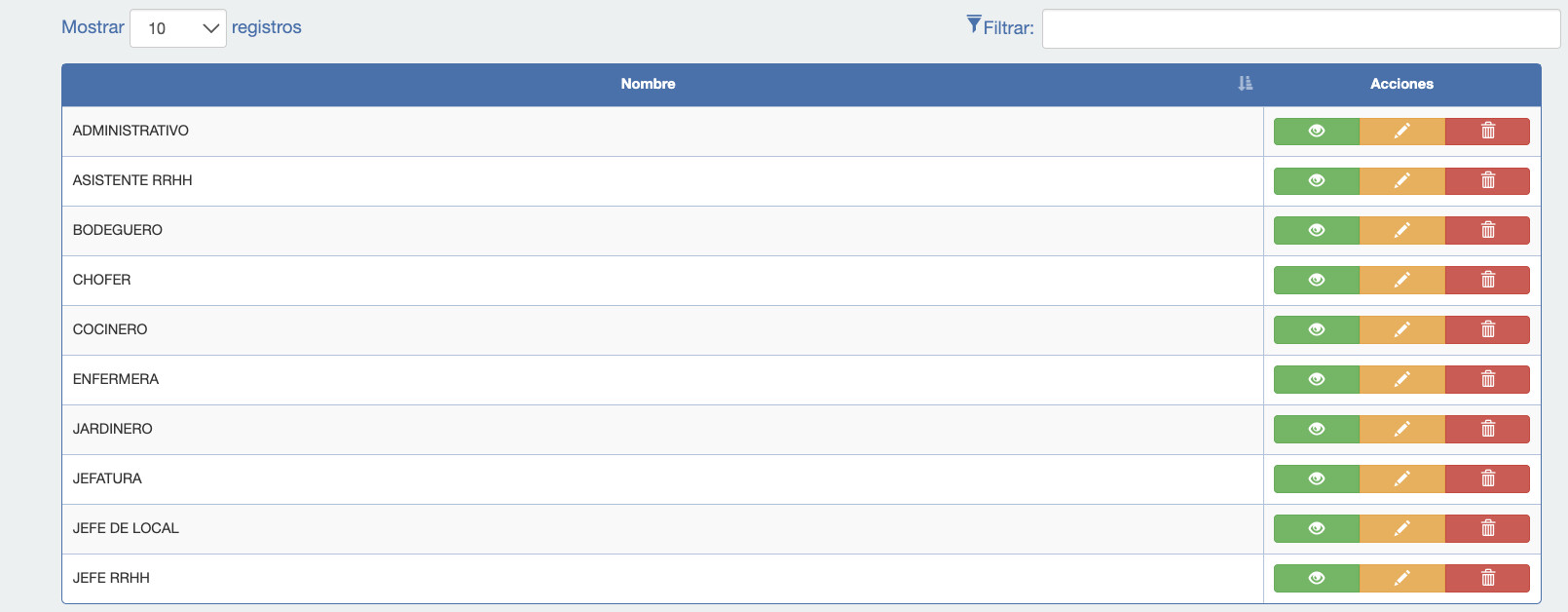Delete the BODEGUERO record
This screenshot has height=612, width=1568.
point(1487,231)
